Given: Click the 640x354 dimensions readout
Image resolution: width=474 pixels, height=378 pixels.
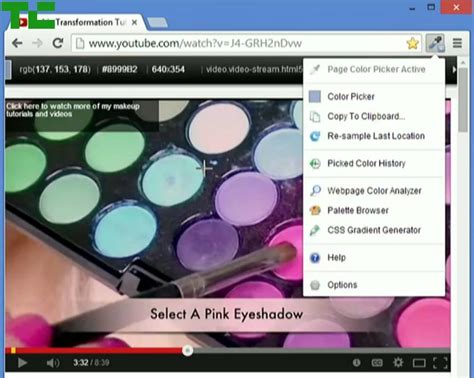Looking at the screenshot, I should coord(168,69).
